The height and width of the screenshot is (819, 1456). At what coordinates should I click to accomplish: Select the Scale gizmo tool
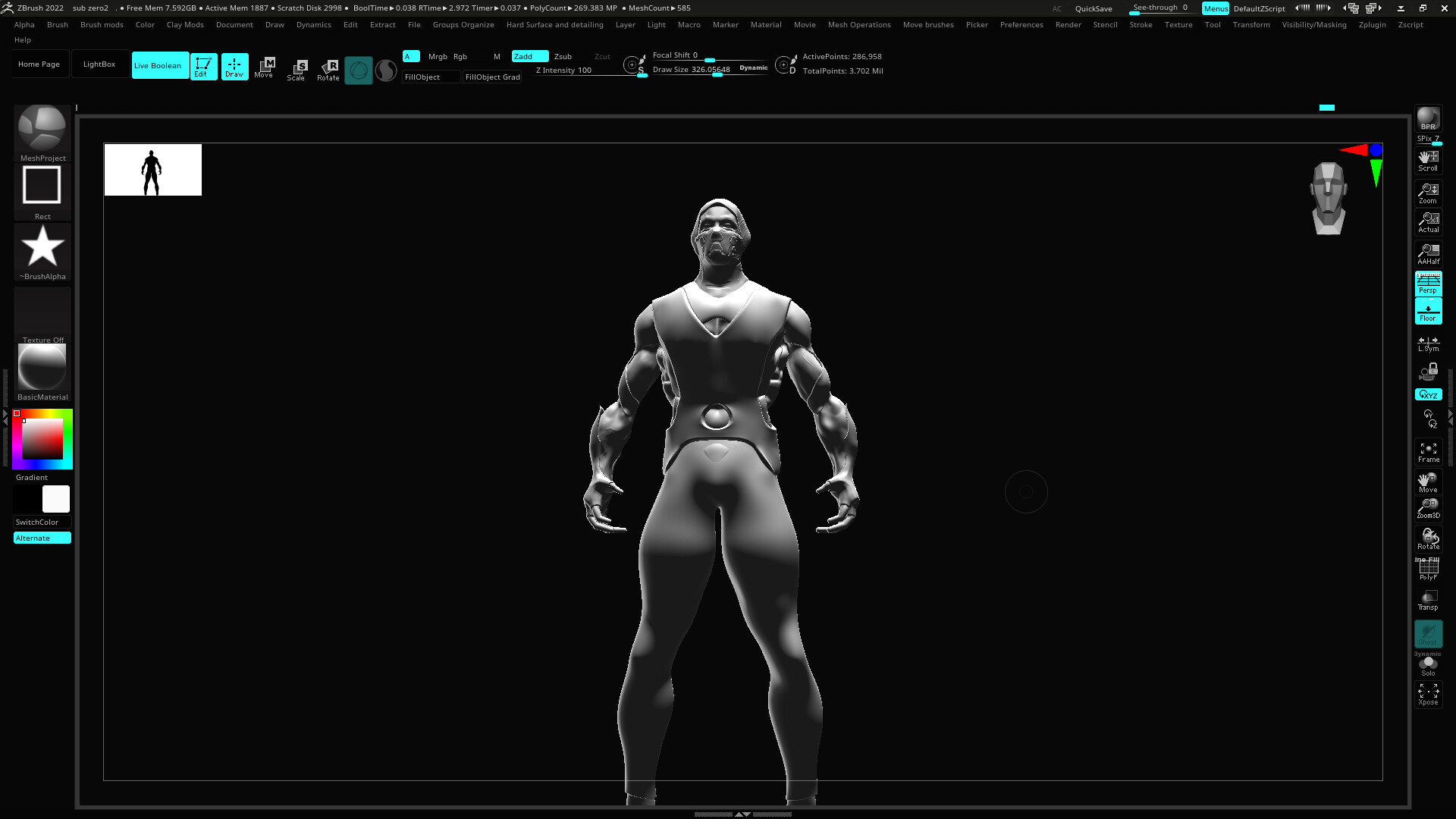[x=297, y=69]
